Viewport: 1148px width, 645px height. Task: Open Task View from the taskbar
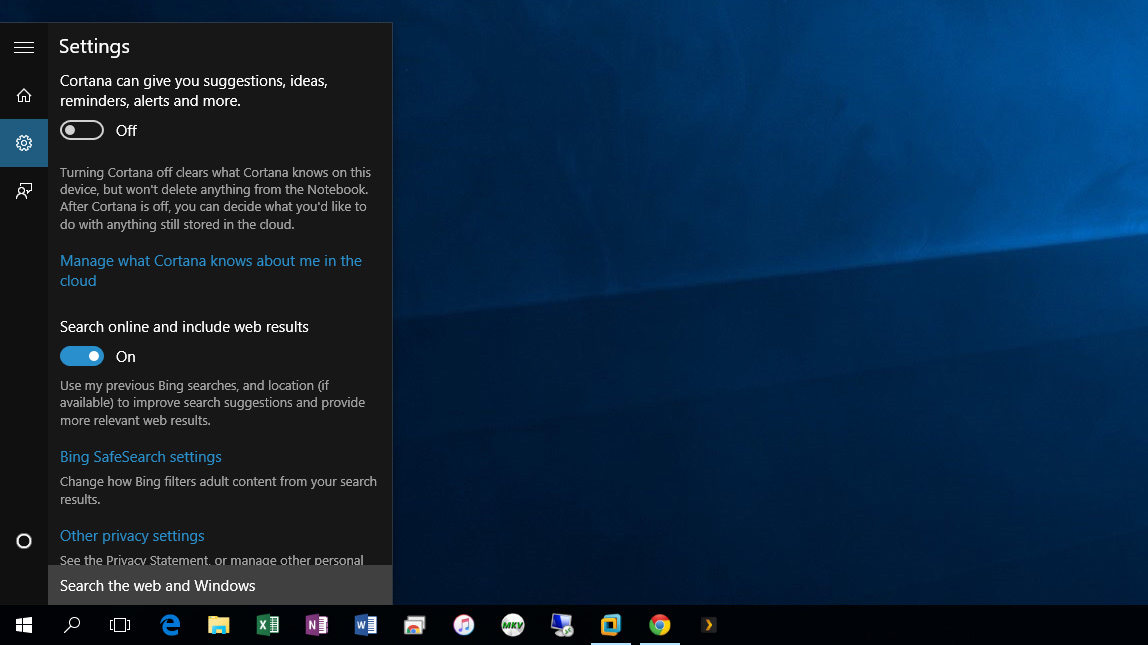click(119, 624)
